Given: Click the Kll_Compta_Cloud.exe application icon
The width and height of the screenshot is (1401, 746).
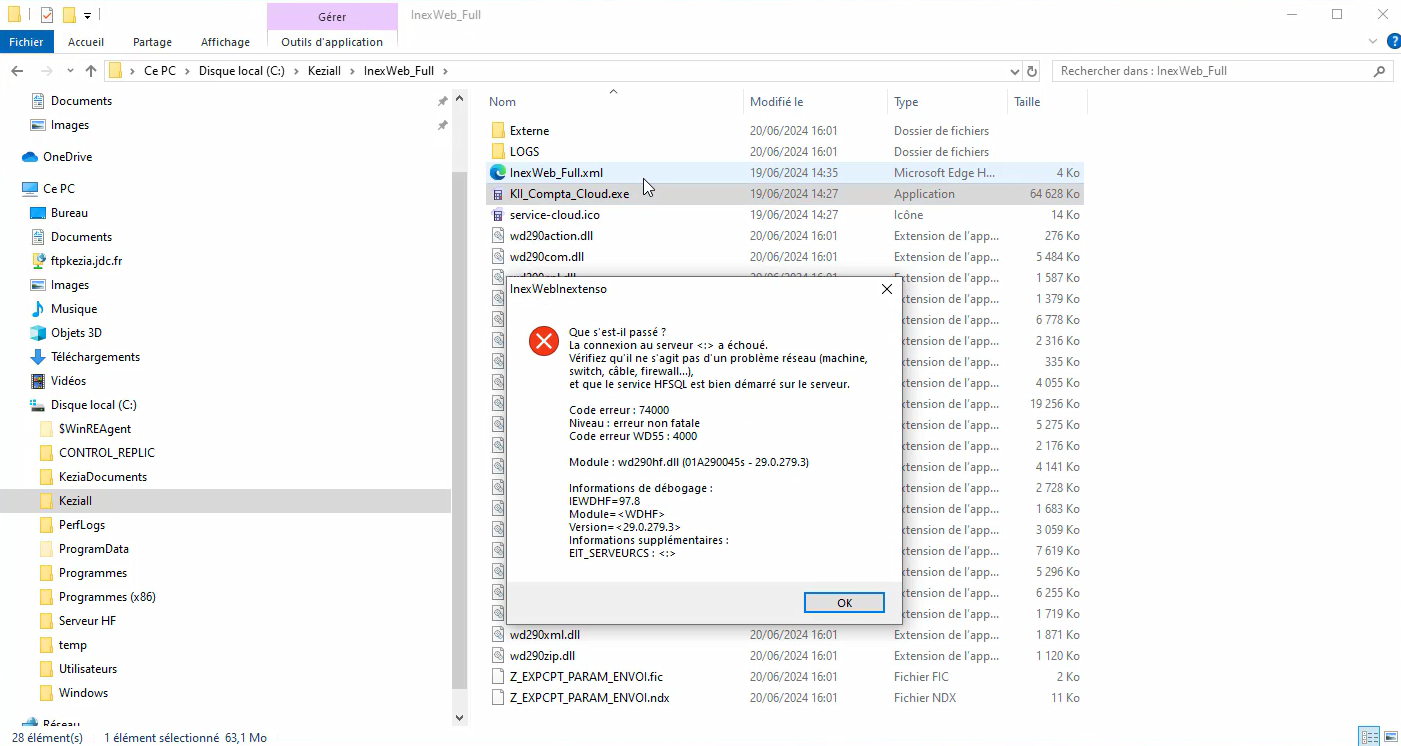Looking at the screenshot, I should [498, 194].
